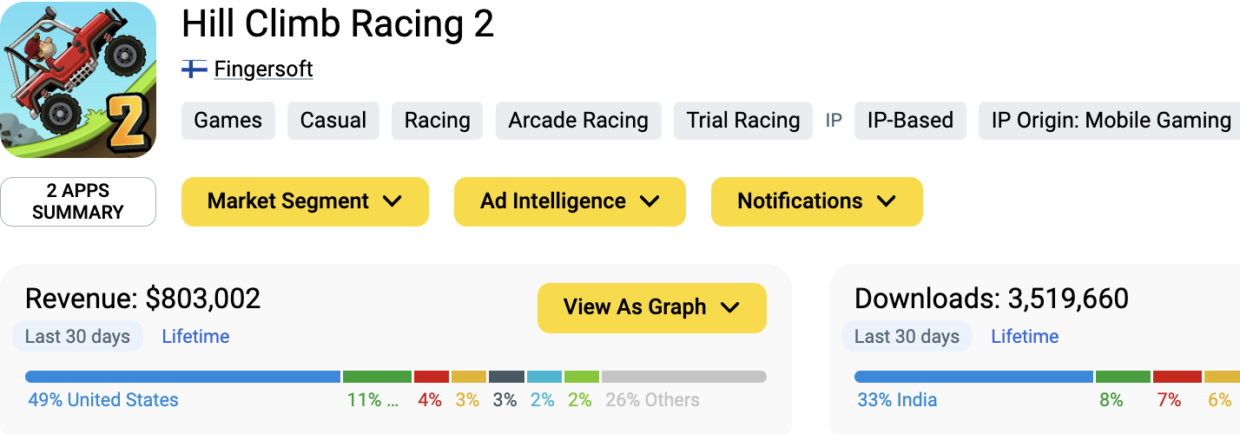The height and width of the screenshot is (434, 1240).
Task: Select revenue Last 30 days tab
Action: 77,337
